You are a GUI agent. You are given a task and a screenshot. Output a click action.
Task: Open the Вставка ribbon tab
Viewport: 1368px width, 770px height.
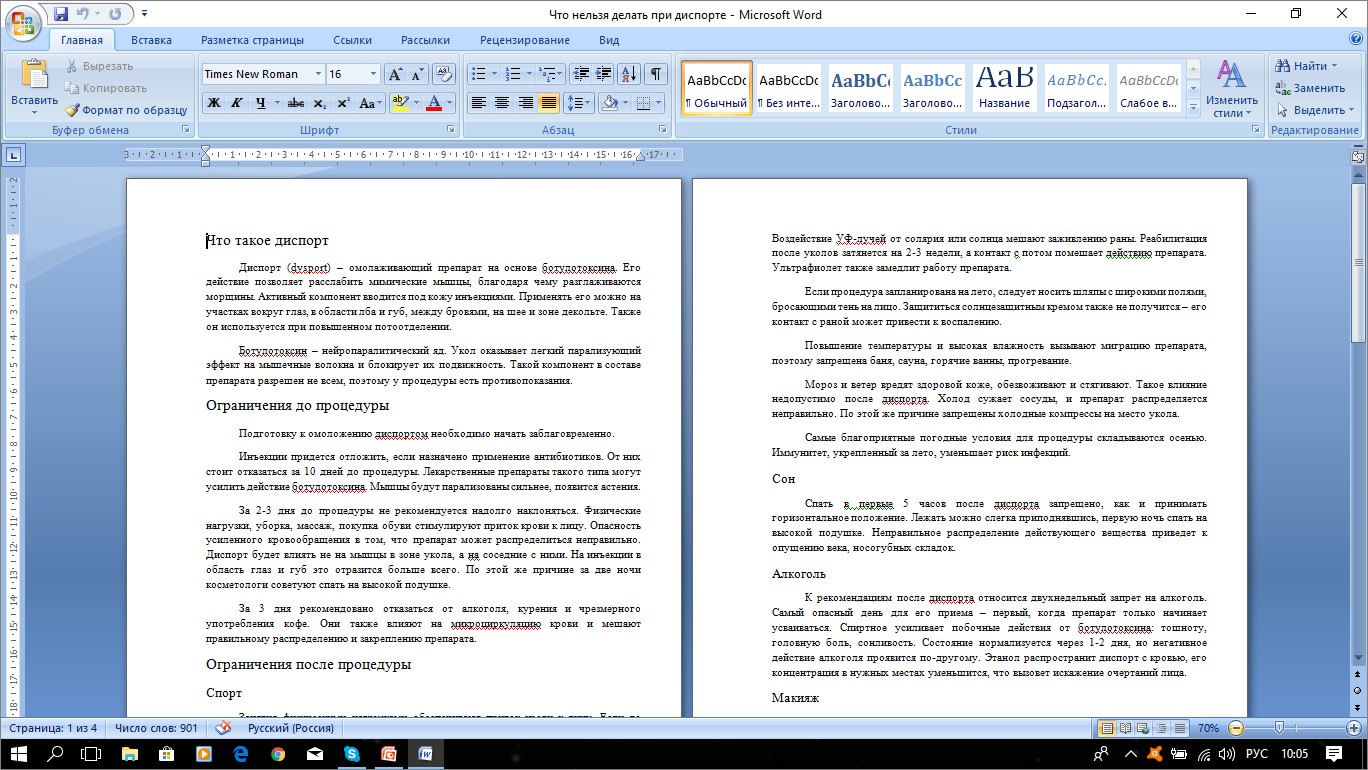[151, 40]
